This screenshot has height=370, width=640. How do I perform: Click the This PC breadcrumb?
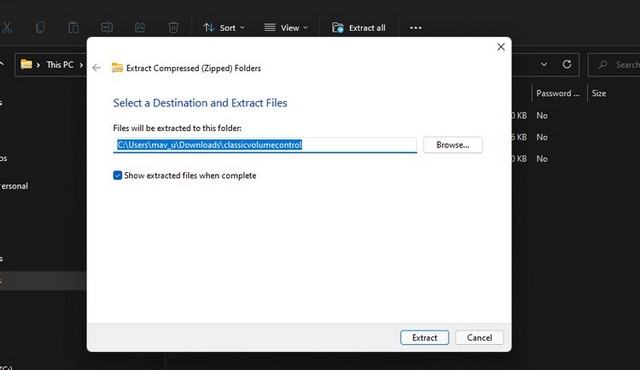[x=60, y=64]
